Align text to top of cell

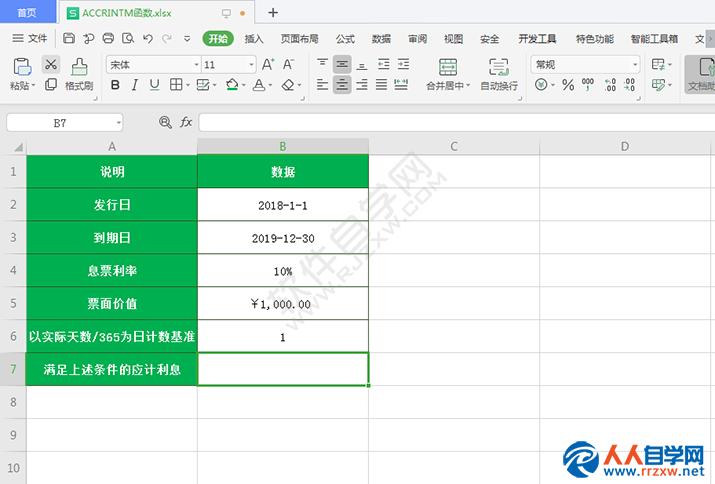tap(322, 64)
